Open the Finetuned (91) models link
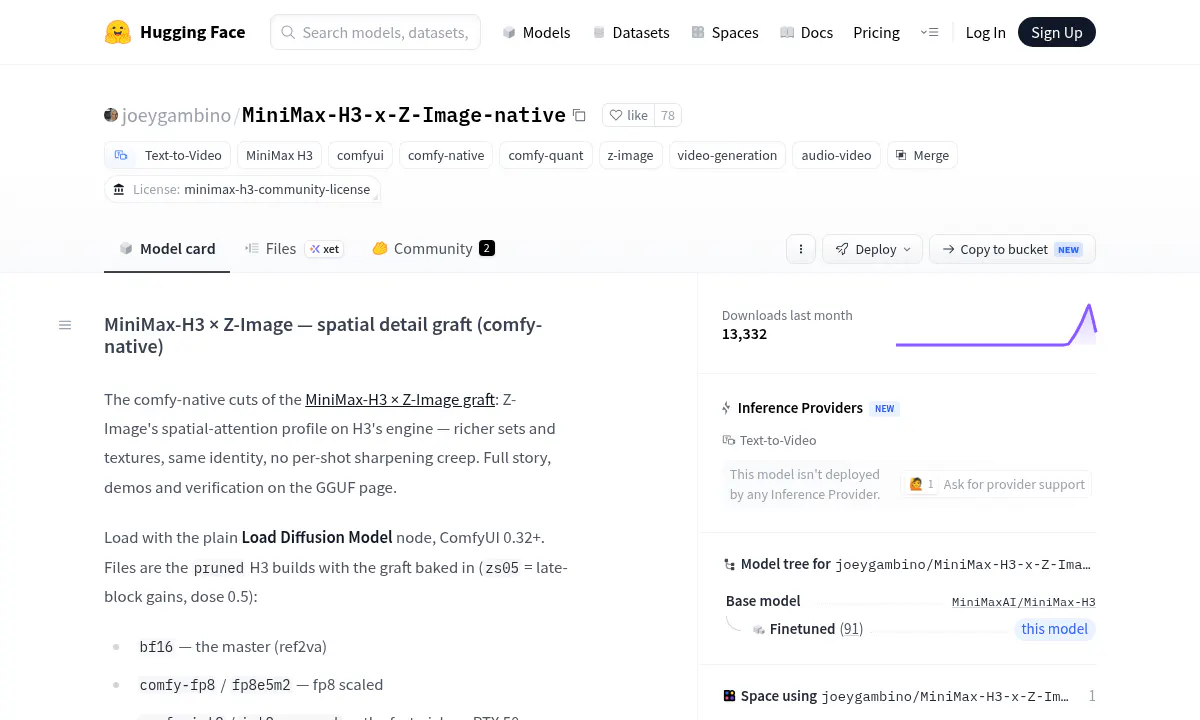This screenshot has height=720, width=1200. 816,629
